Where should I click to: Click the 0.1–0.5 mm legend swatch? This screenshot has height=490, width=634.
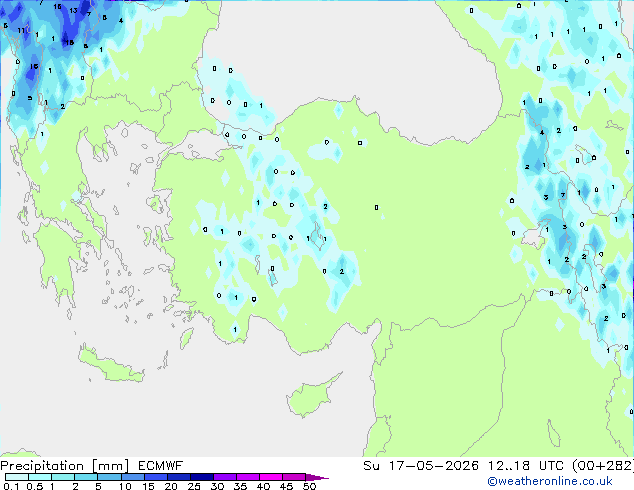pos(17,477)
